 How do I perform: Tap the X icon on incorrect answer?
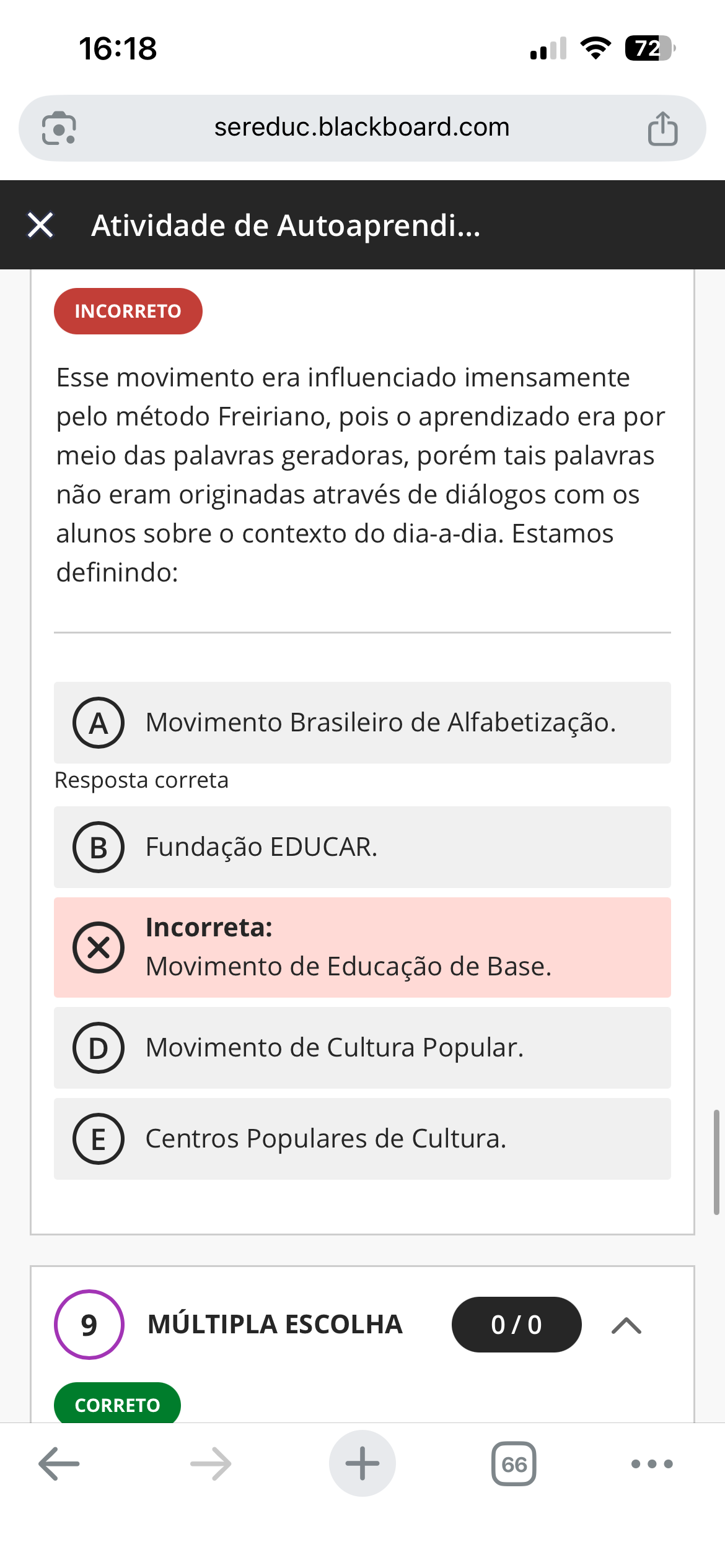99,947
